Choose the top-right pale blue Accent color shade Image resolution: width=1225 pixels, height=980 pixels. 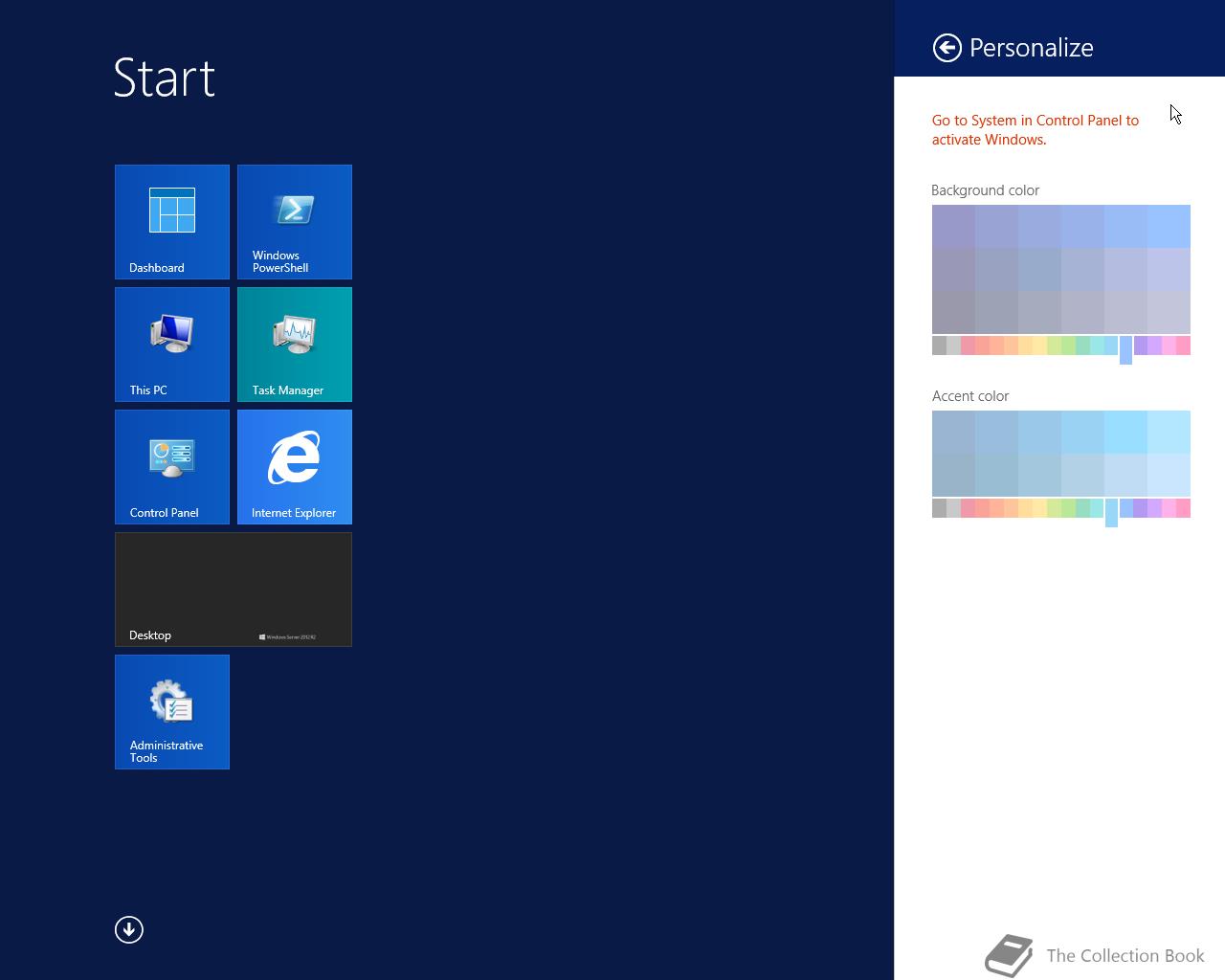pos(1169,432)
